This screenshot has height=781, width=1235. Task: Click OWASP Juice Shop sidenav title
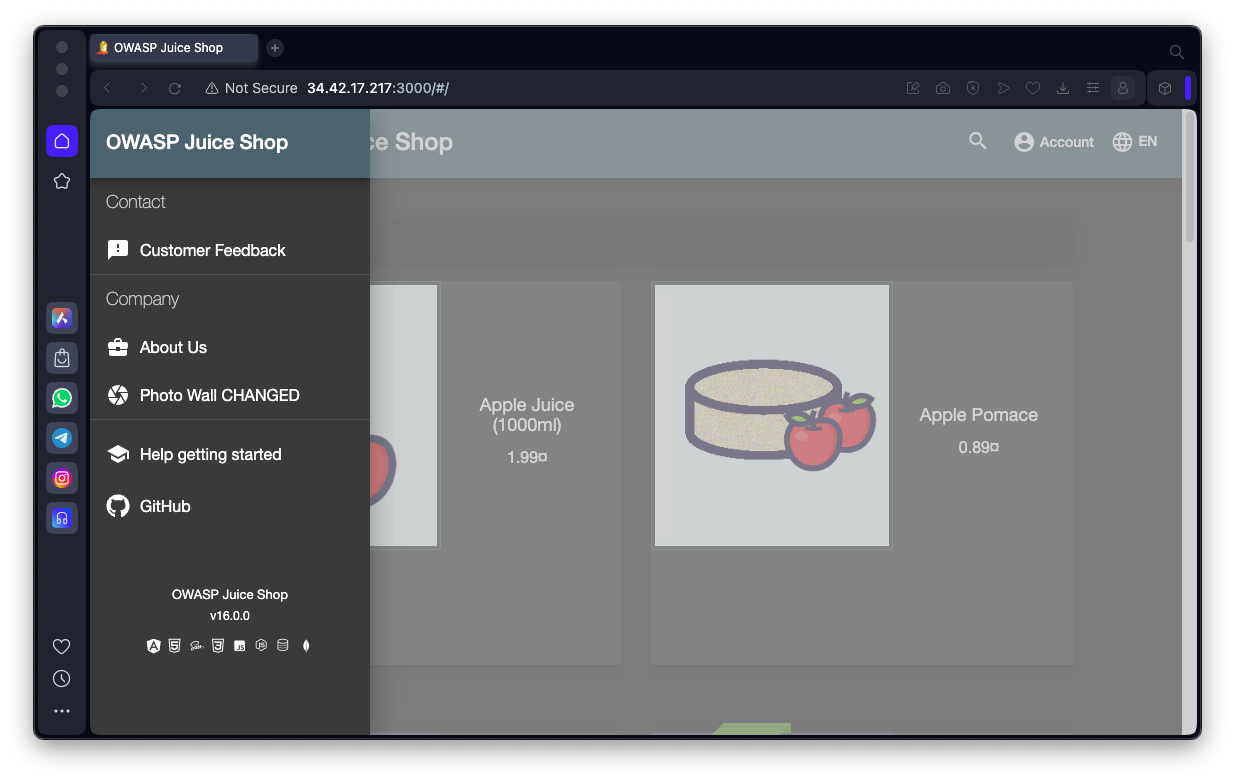click(x=197, y=142)
